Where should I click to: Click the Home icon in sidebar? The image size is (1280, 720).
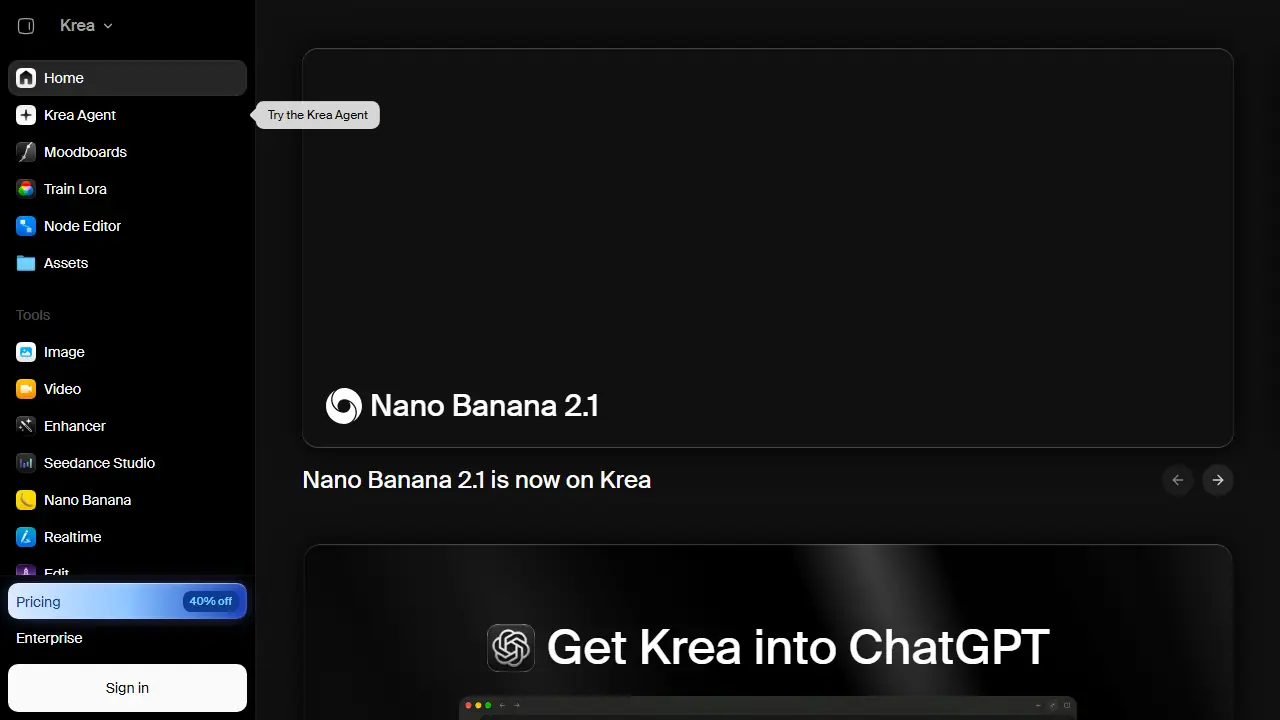[x=26, y=78]
